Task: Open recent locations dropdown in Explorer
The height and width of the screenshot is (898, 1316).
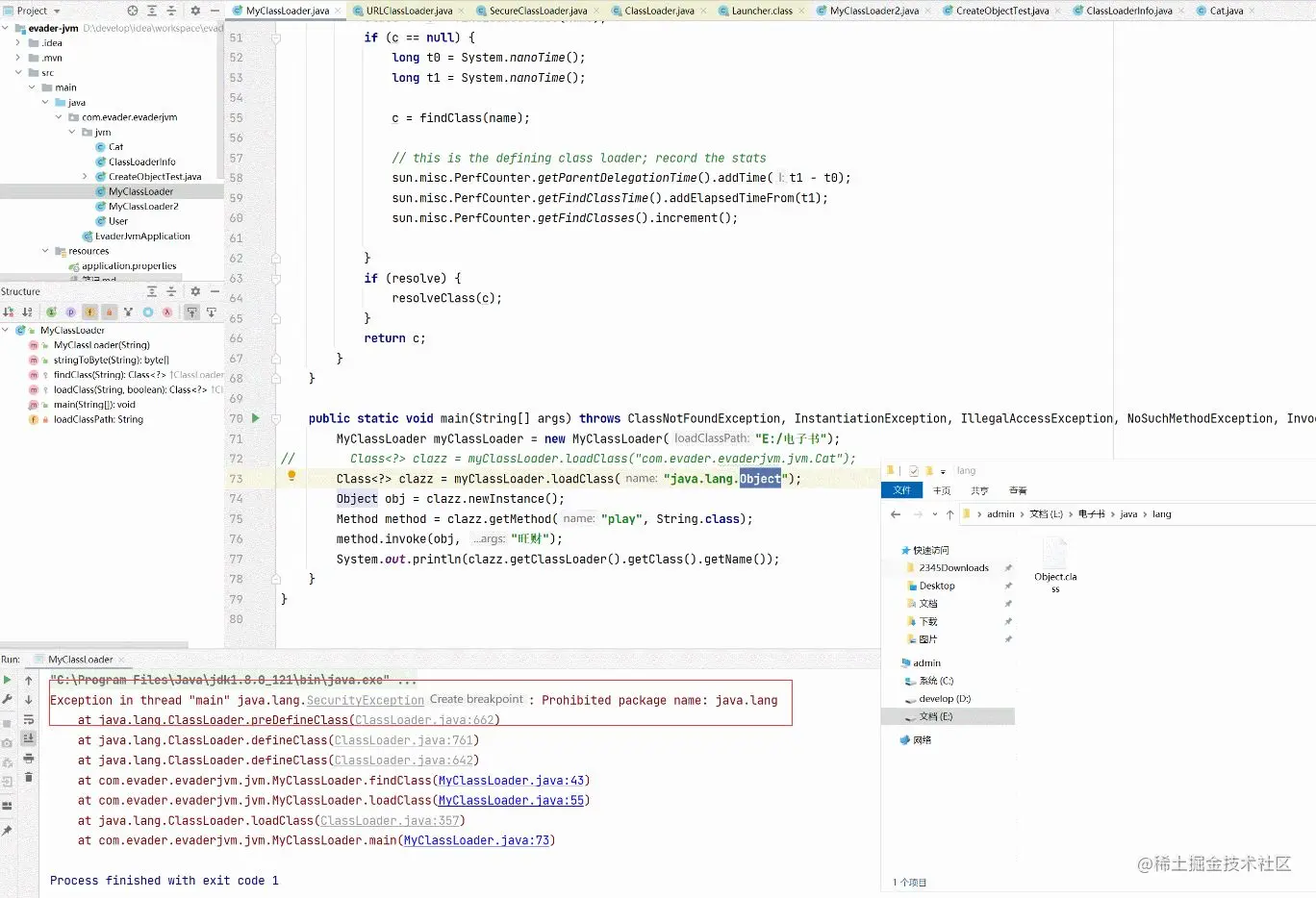Action: (934, 514)
